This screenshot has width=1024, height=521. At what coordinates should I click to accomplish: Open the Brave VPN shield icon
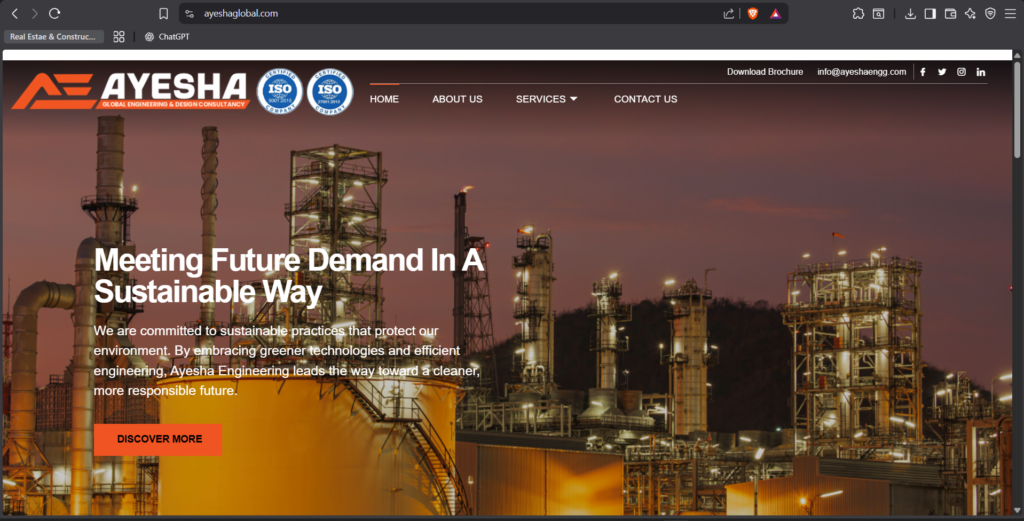pos(990,14)
